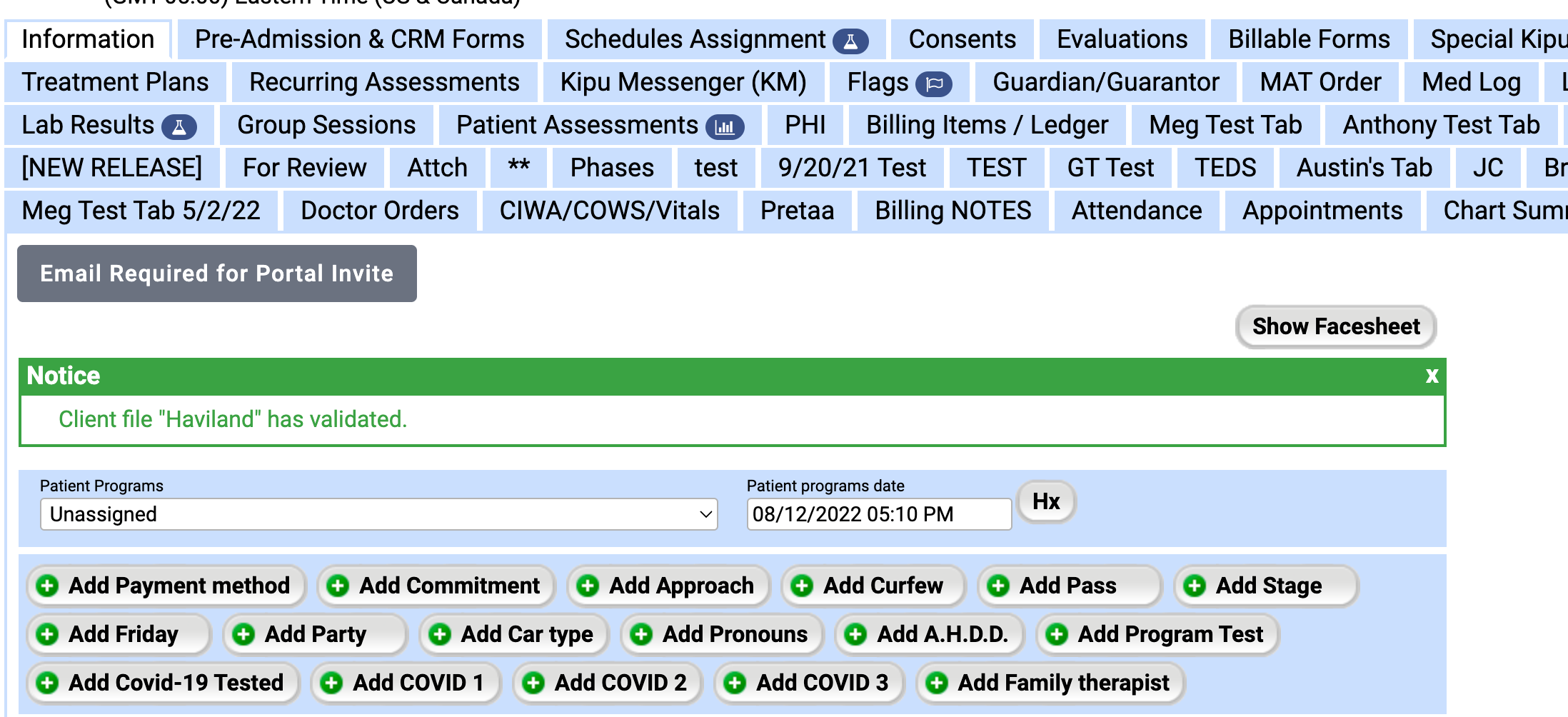This screenshot has height=717, width=1568.
Task: Click the Show Facesheet button
Action: tap(1336, 327)
